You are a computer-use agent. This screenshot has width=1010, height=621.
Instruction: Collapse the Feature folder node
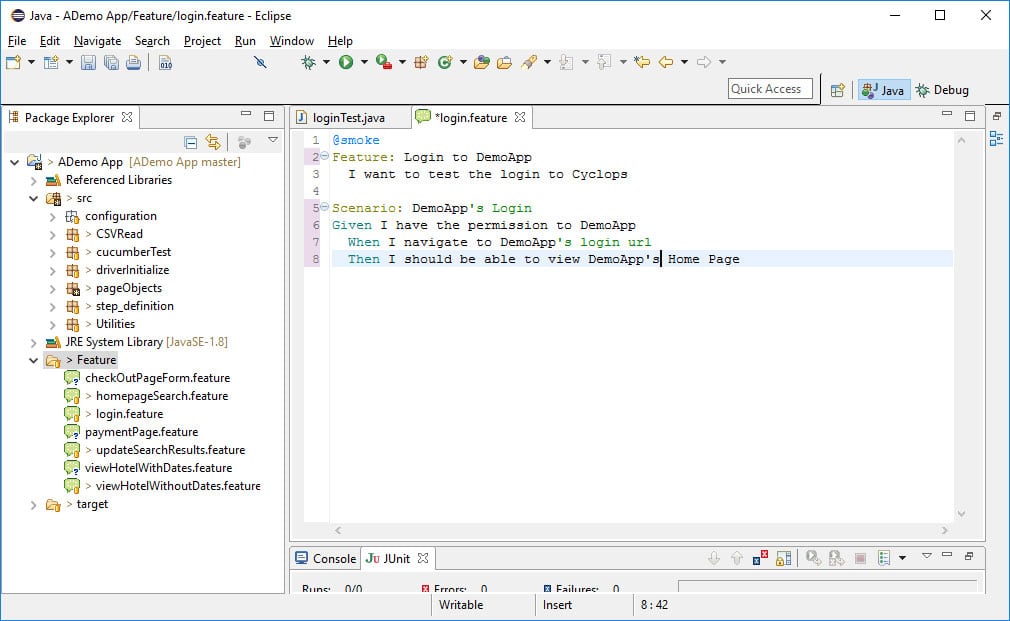coord(33,361)
